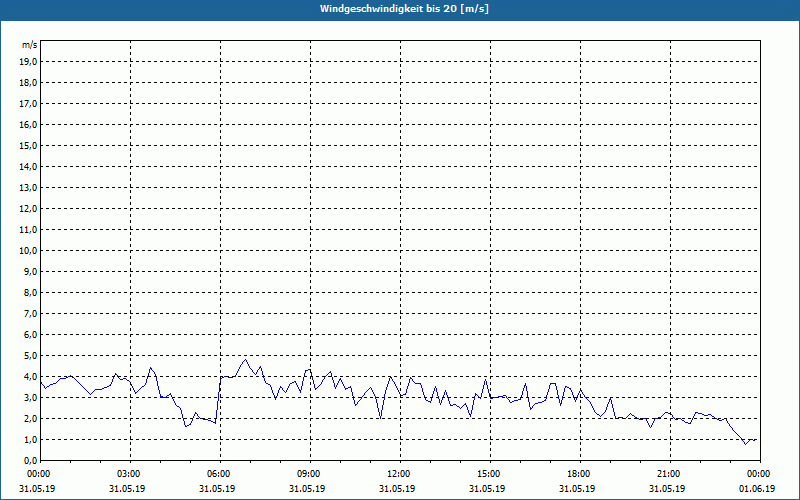Click the y-axis value '16,0'

pyautogui.click(x=28, y=124)
